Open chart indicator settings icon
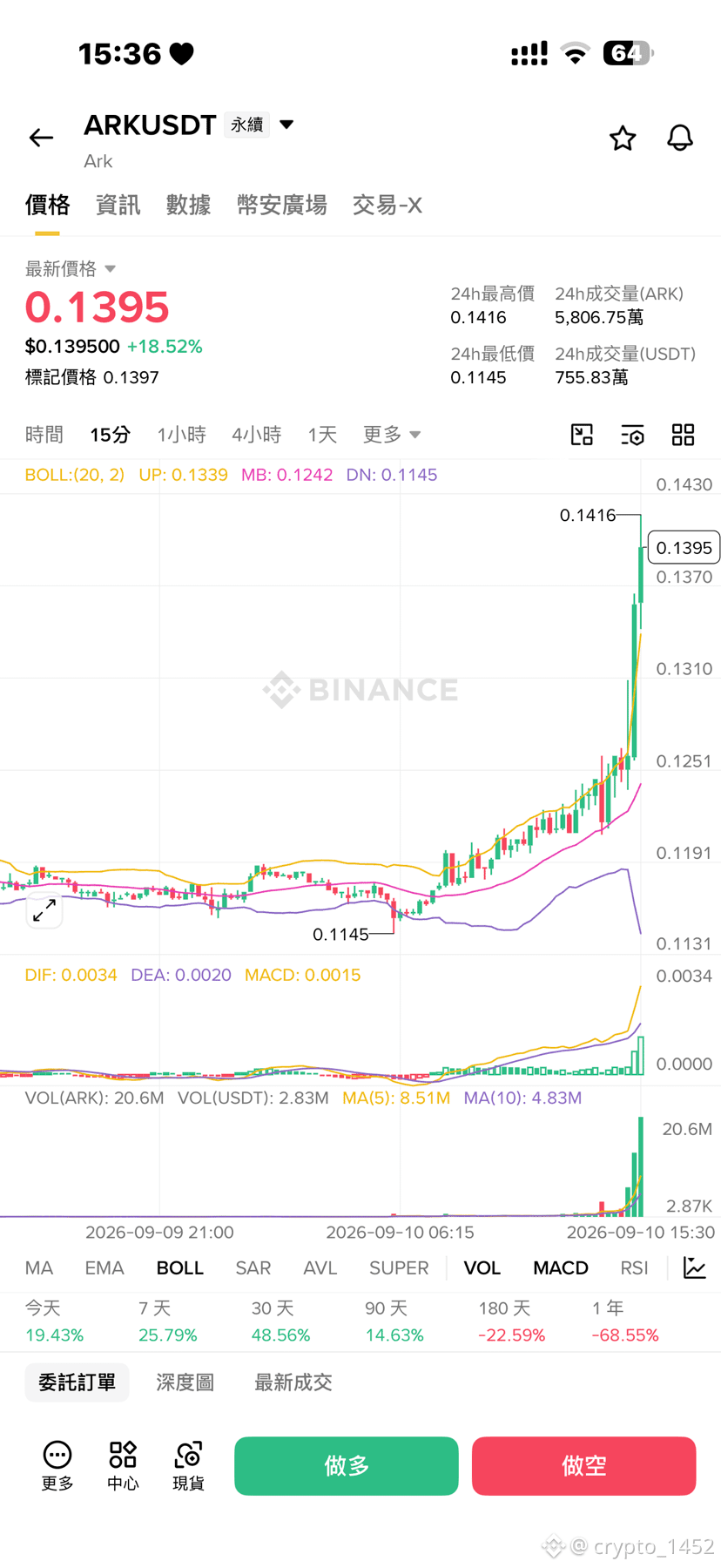The width and height of the screenshot is (721, 1568). coord(632,435)
